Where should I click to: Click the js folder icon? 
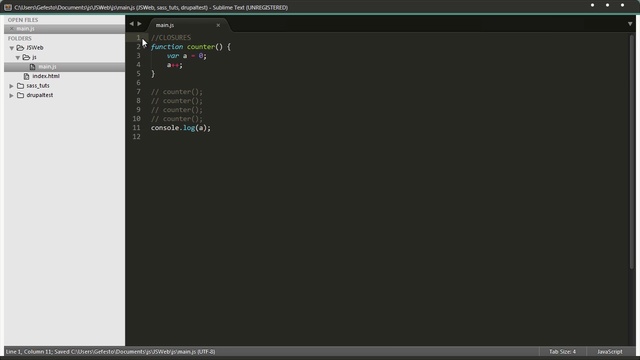click(x=26, y=57)
